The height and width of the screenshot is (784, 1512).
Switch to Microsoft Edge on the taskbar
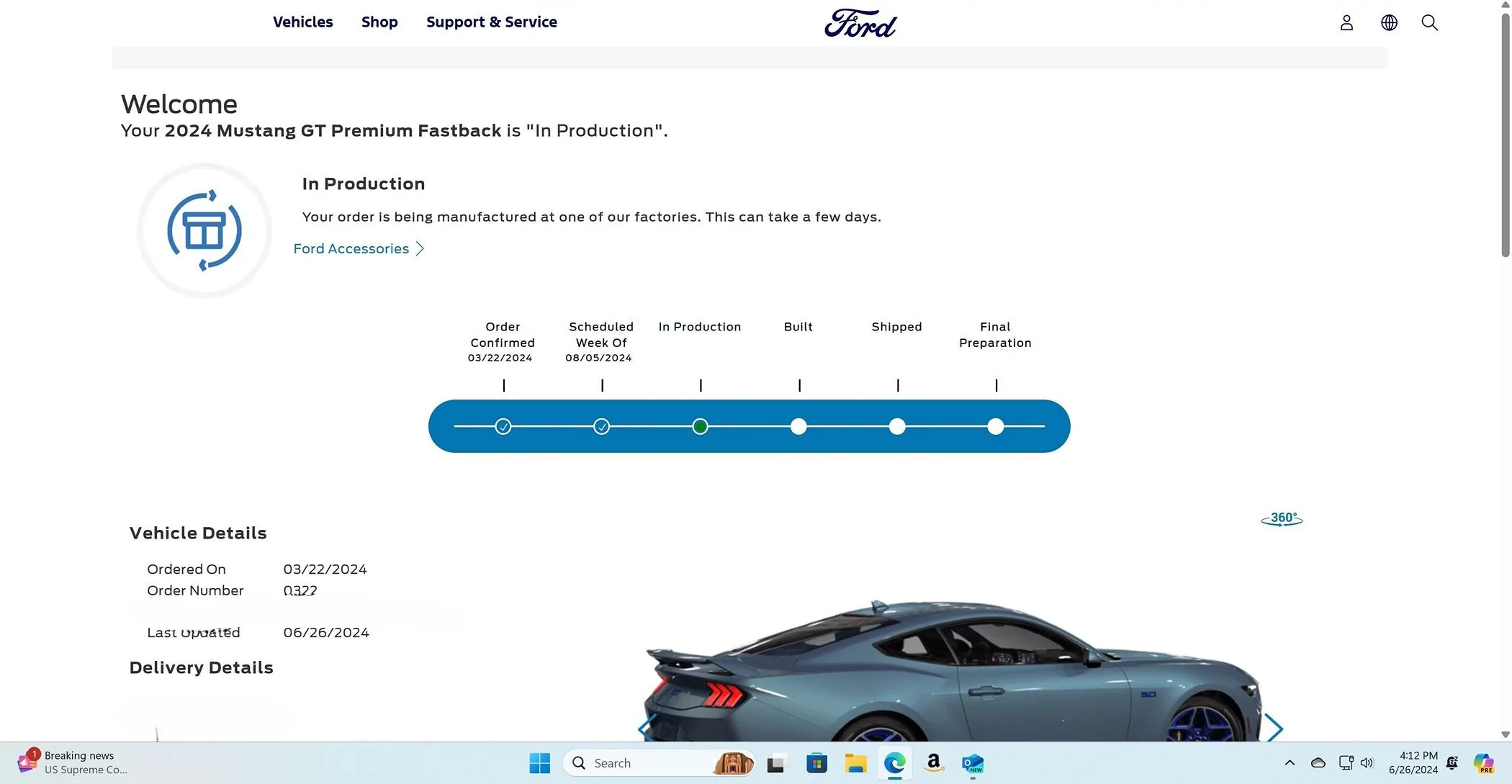coord(895,763)
